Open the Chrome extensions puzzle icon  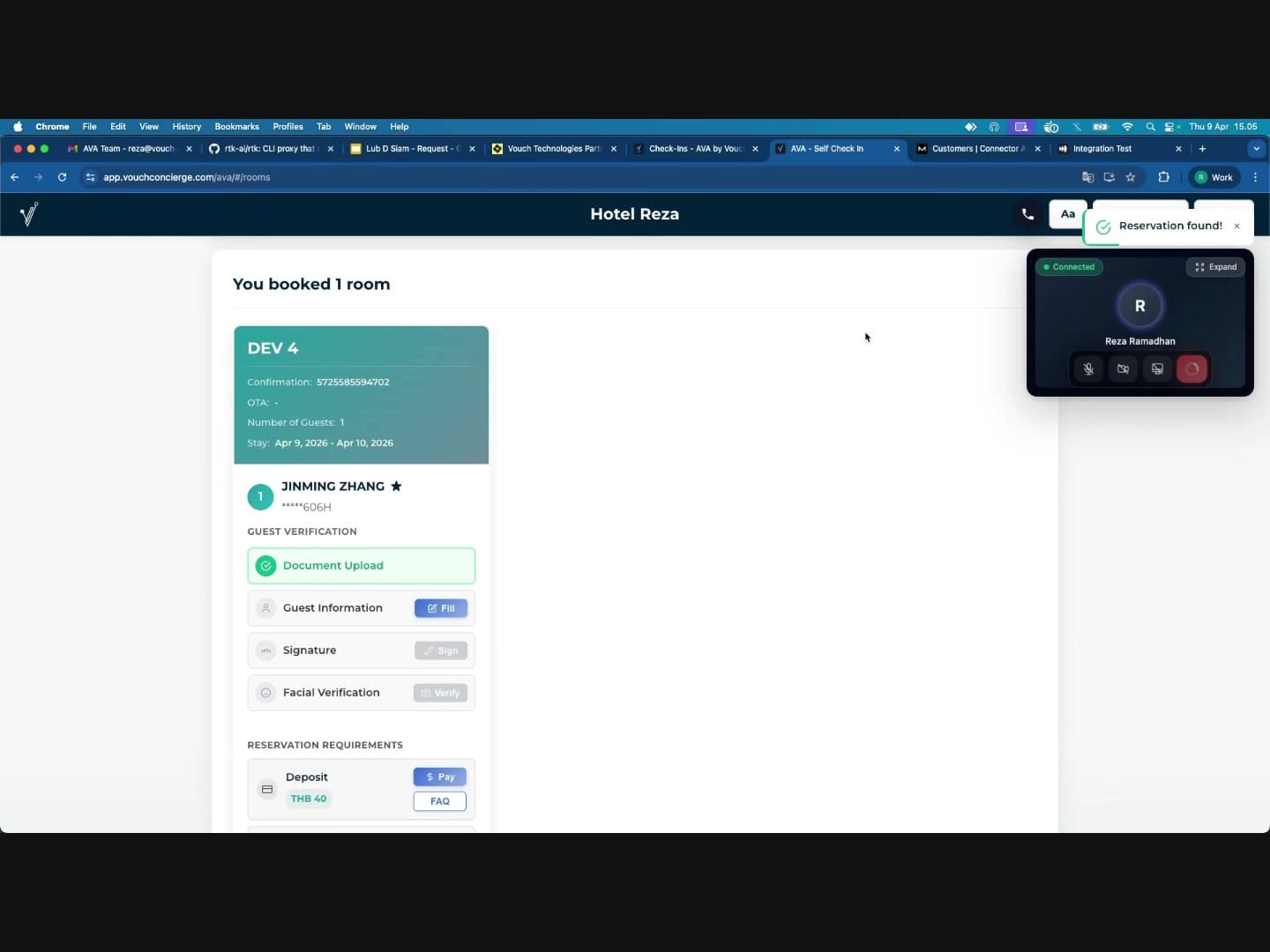click(x=1164, y=177)
